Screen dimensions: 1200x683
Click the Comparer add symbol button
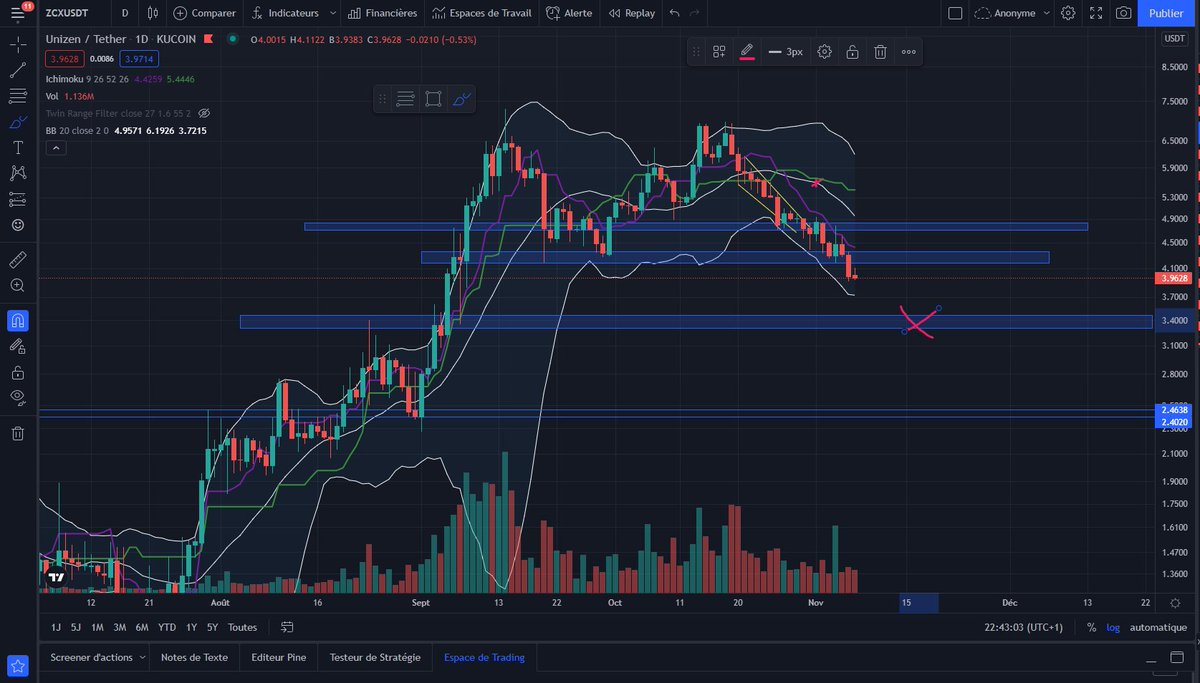pos(204,13)
